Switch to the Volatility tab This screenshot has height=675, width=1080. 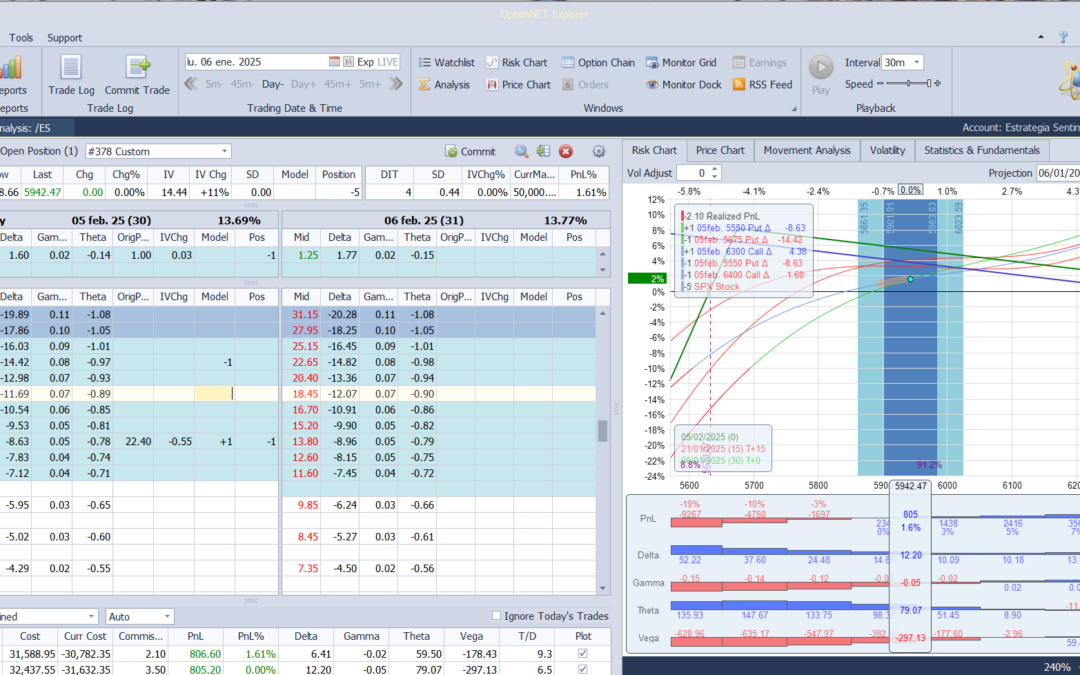point(887,150)
